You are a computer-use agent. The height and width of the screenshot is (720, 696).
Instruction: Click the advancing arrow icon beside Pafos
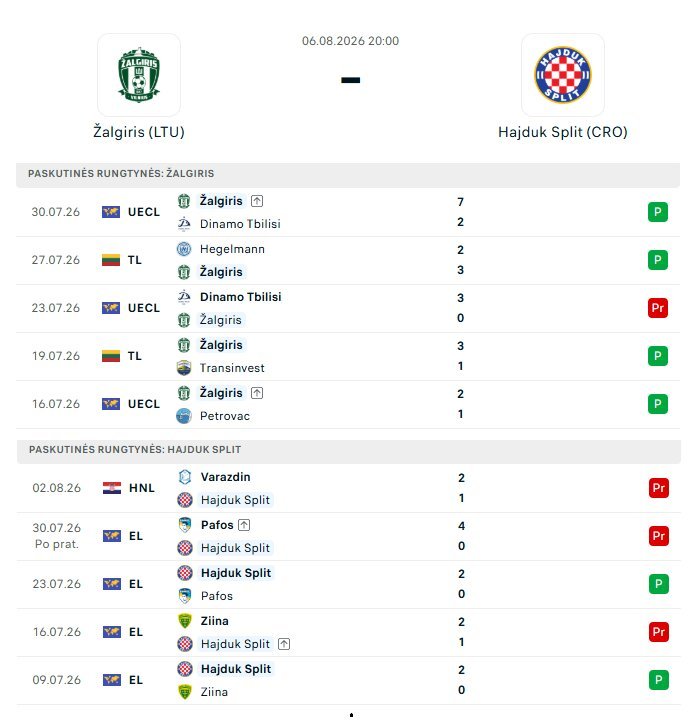244,525
